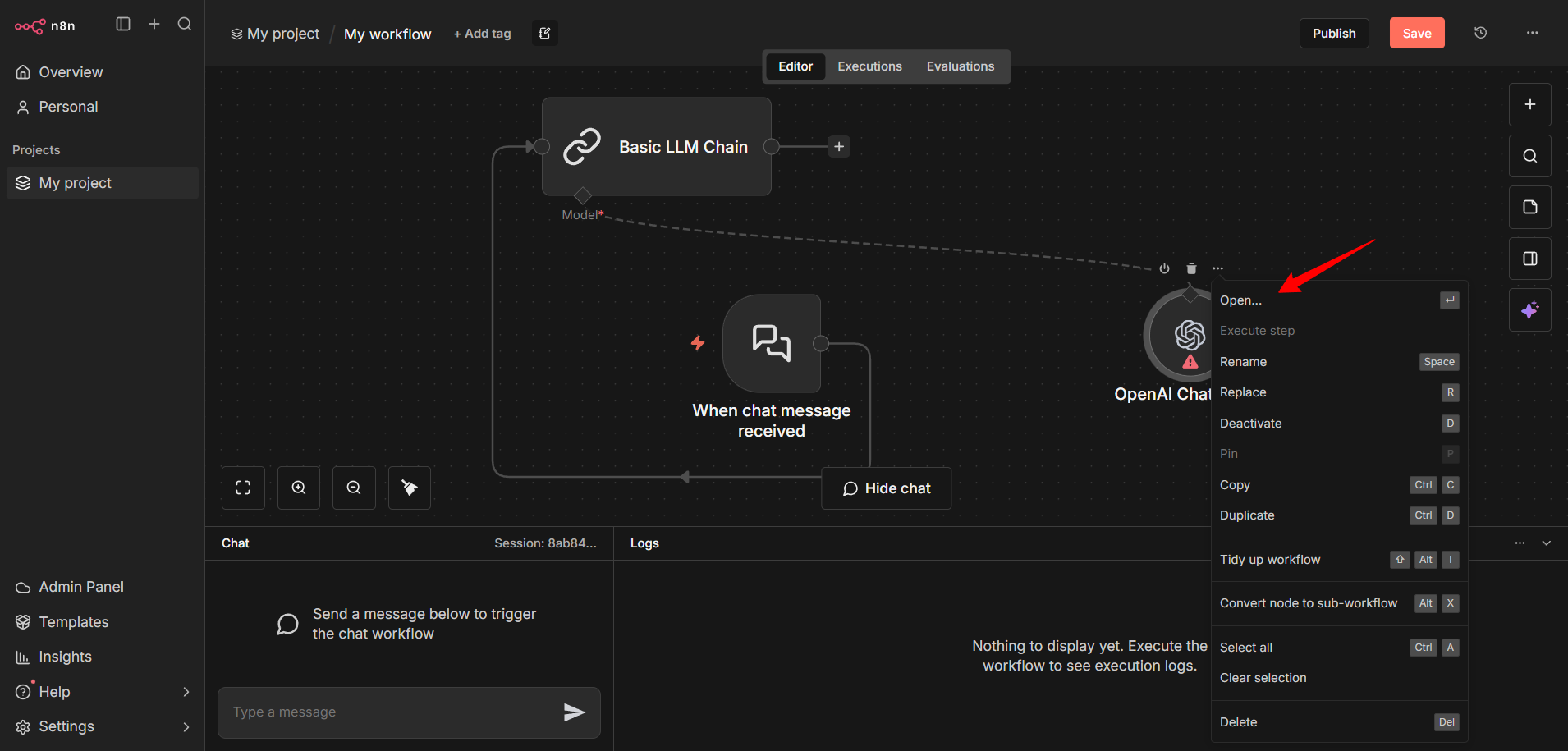Collapse the Logs panel with the chevron
The image size is (1568, 751).
[1547, 543]
